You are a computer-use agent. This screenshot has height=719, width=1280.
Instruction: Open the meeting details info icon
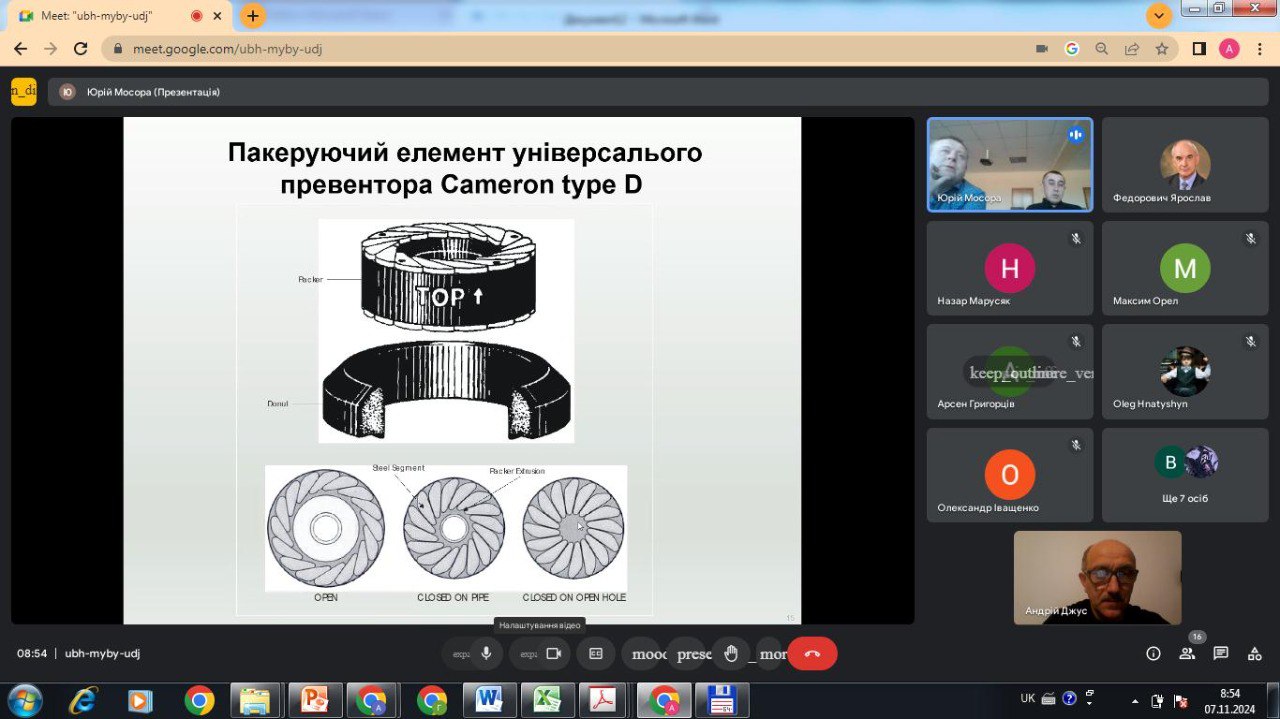coord(1153,653)
